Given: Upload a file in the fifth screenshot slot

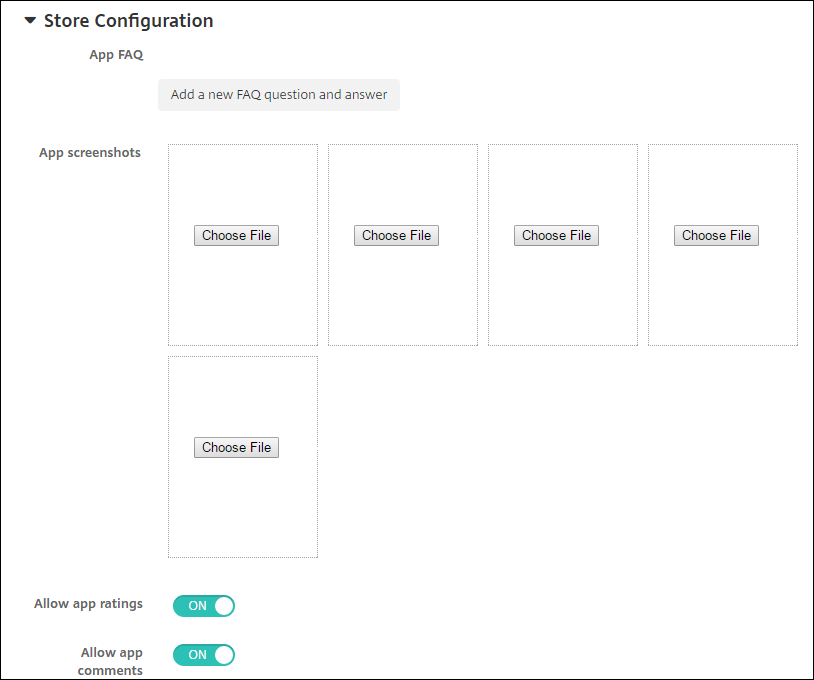Looking at the screenshot, I should pos(236,447).
